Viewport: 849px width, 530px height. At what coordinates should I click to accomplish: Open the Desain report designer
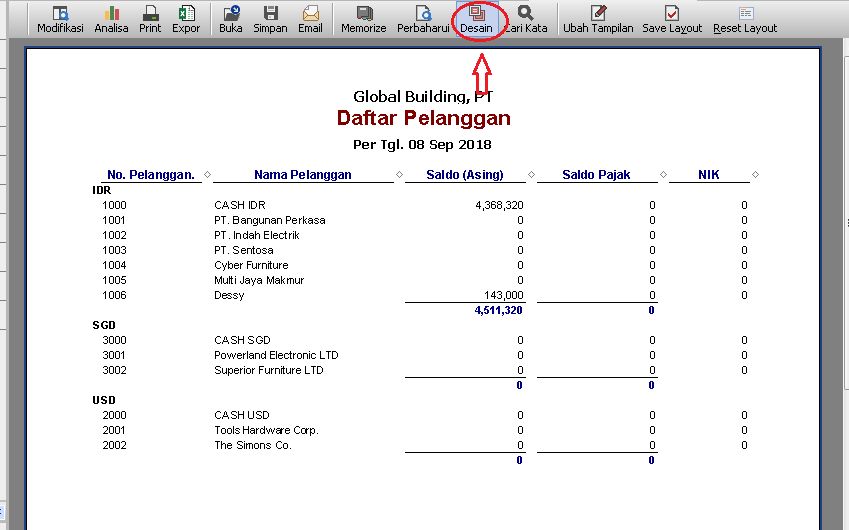(x=476, y=18)
